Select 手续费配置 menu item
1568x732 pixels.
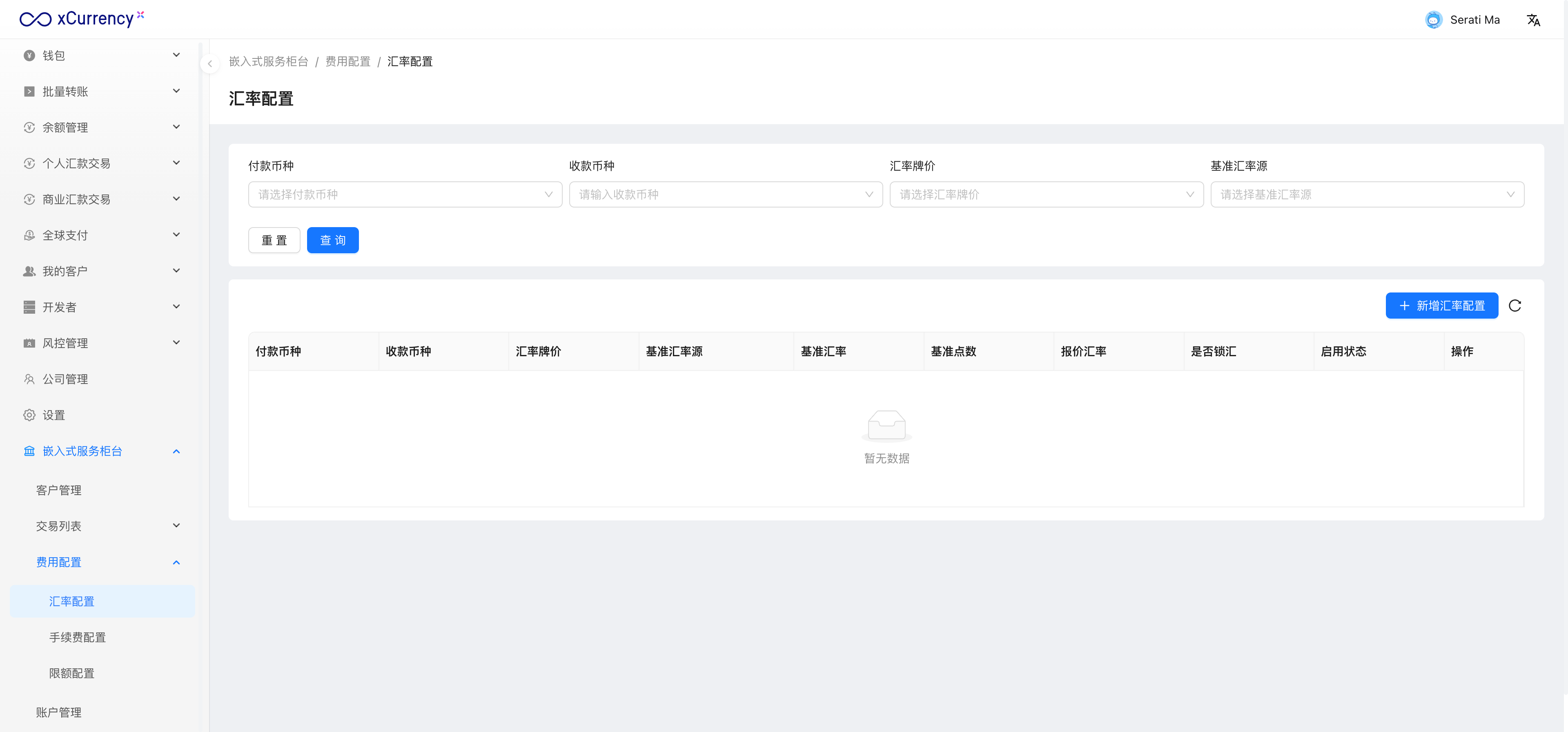point(78,637)
